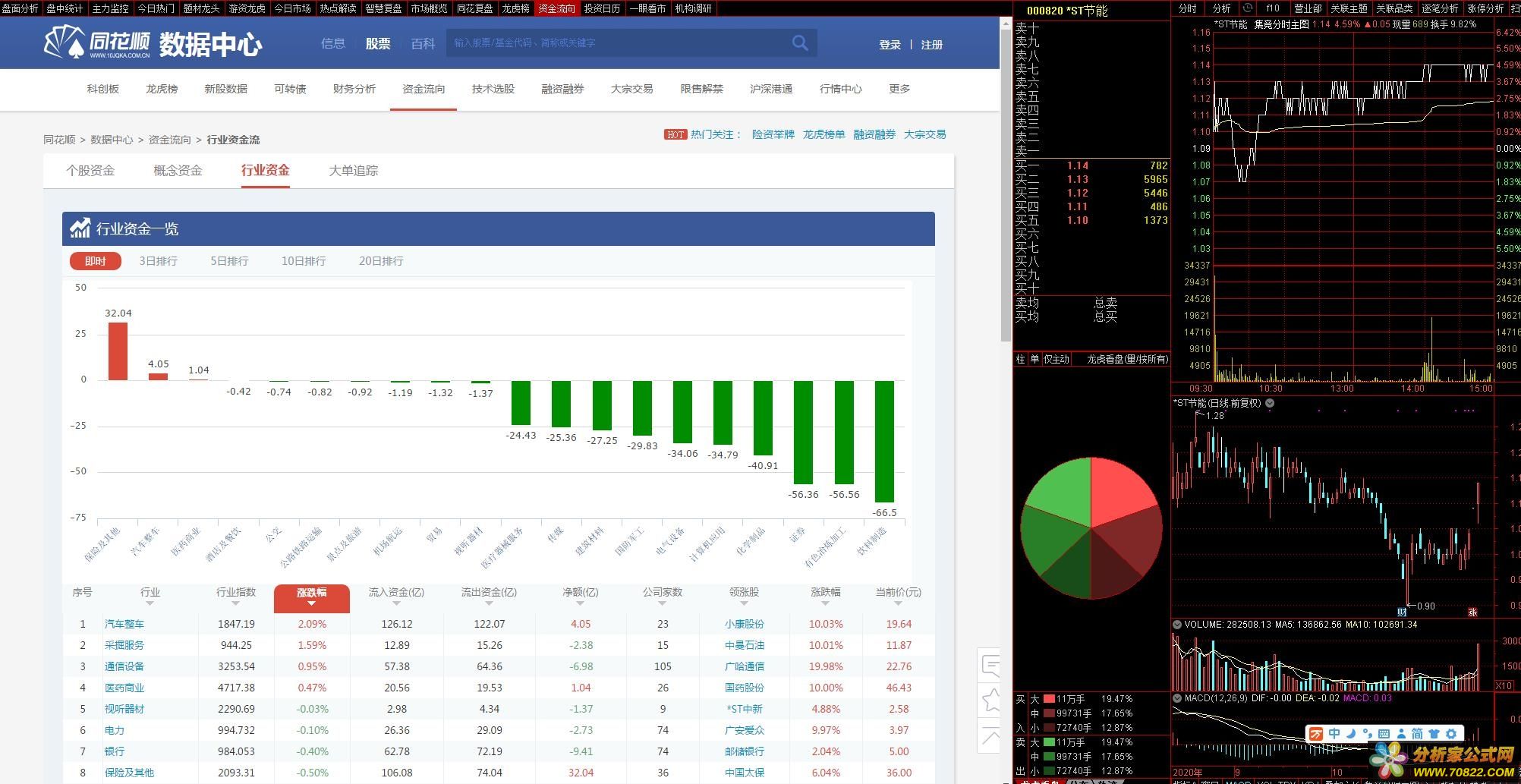Screen dimensions: 1521x784
Task: Select the 即时 ranking pill
Action: [96, 261]
